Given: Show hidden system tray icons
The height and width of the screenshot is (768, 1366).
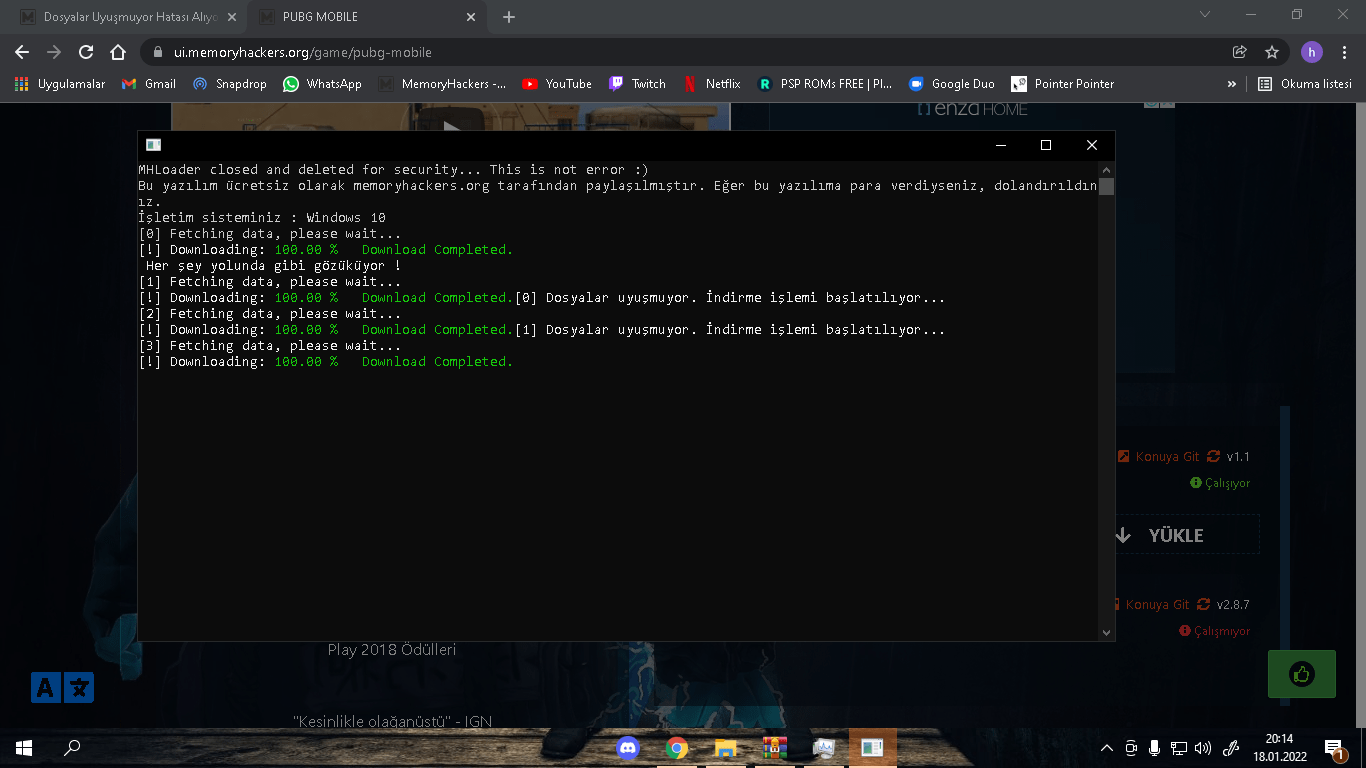Looking at the screenshot, I should pyautogui.click(x=1107, y=748).
